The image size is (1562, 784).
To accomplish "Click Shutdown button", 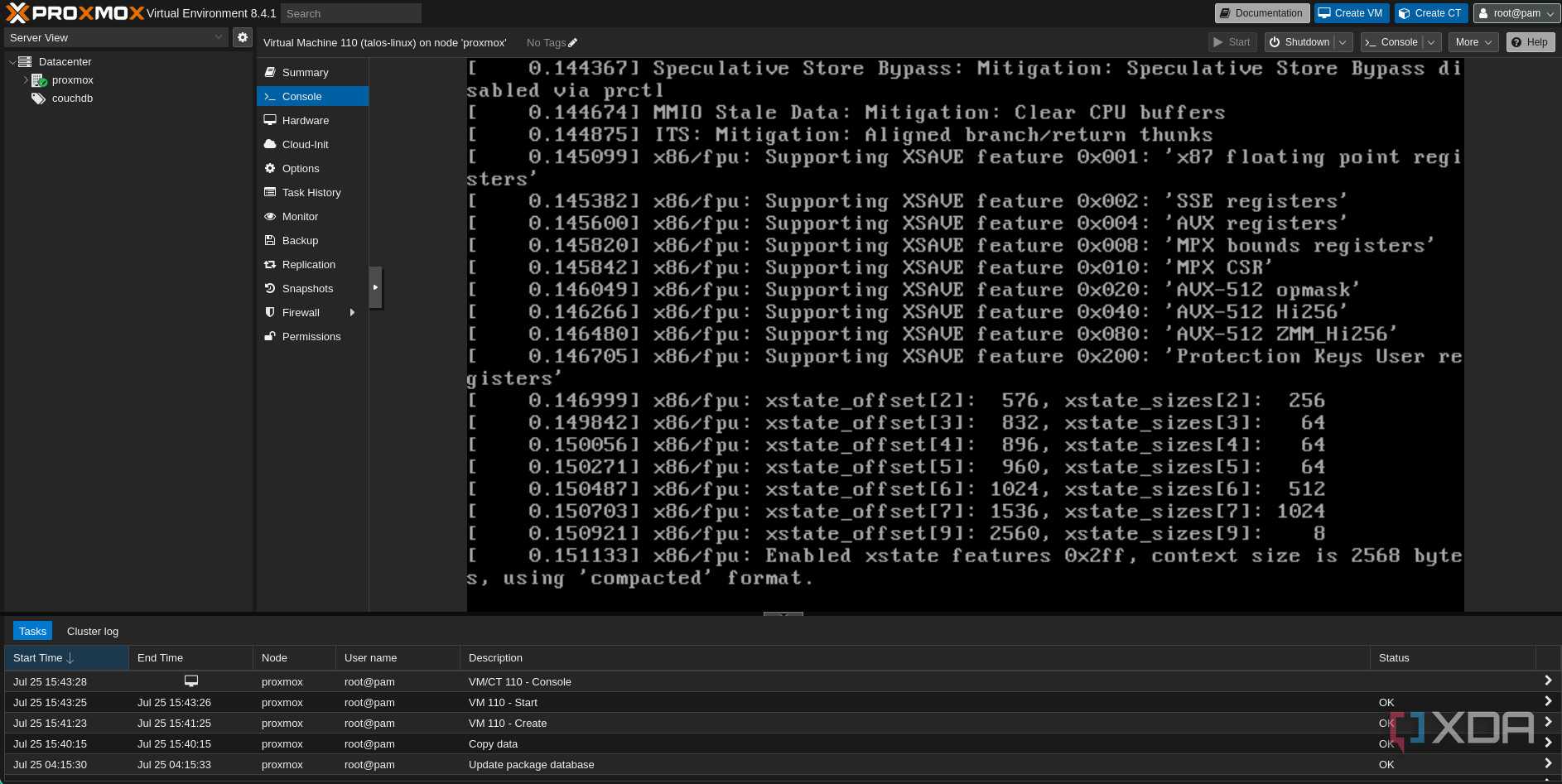I will pos(1299,42).
